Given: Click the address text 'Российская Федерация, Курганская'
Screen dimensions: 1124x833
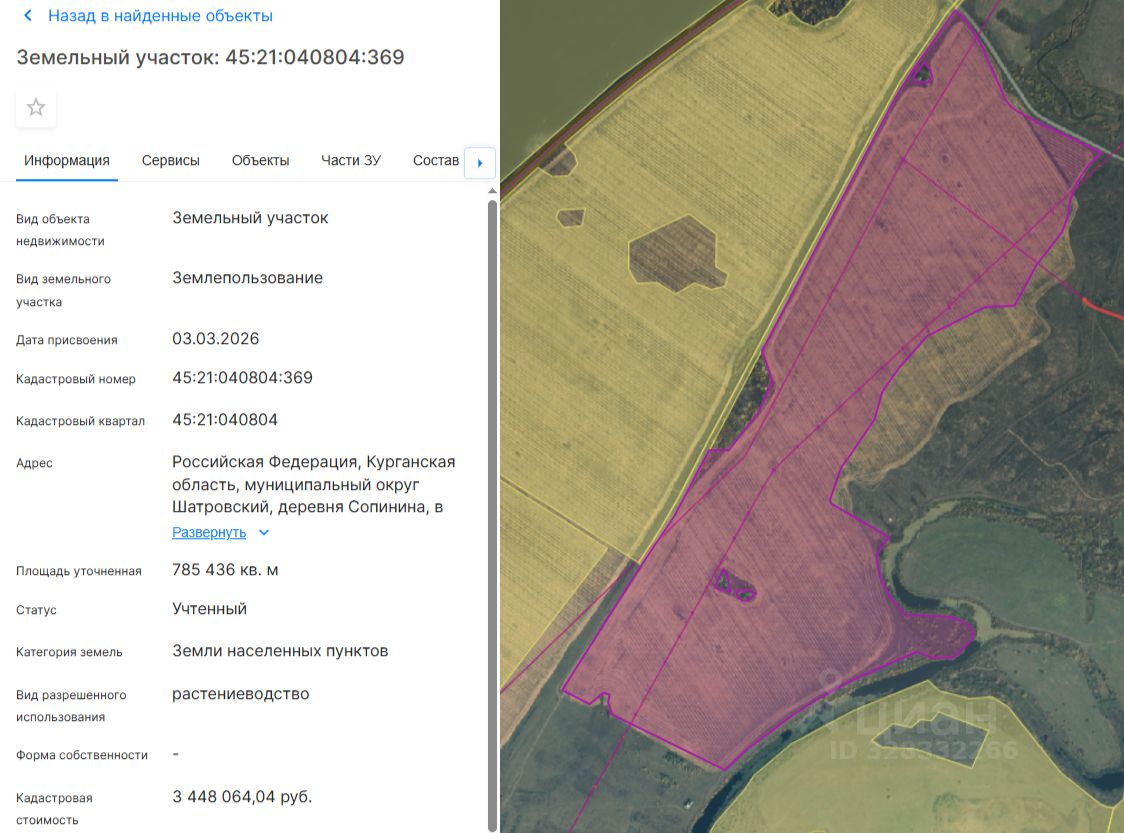Looking at the screenshot, I should 313,462.
